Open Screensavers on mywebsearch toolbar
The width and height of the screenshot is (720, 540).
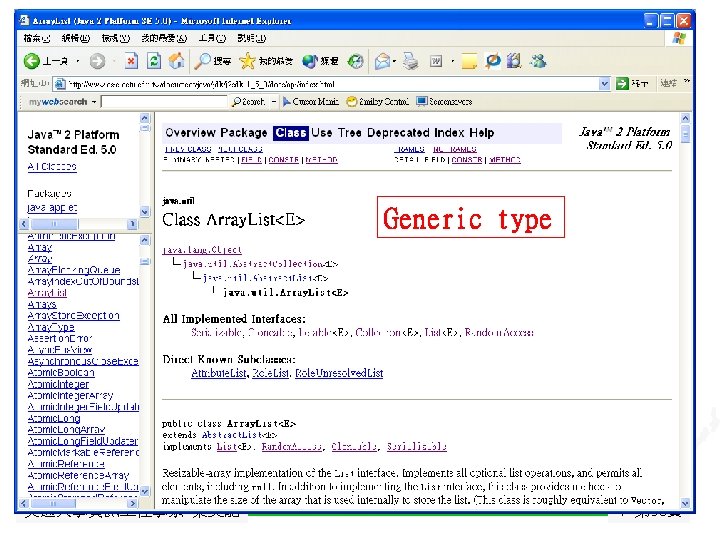[444, 101]
